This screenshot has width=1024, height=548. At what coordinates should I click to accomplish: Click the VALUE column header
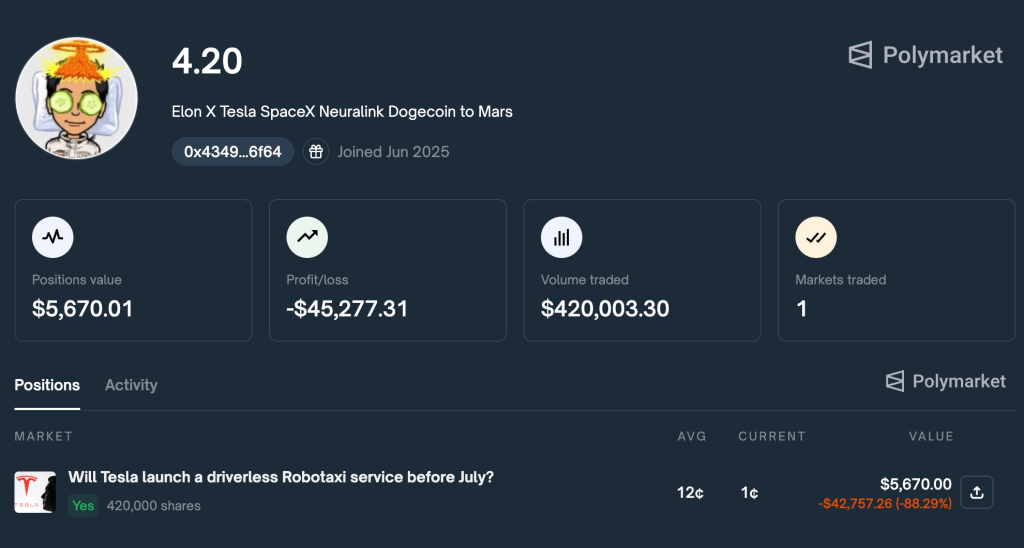[931, 436]
